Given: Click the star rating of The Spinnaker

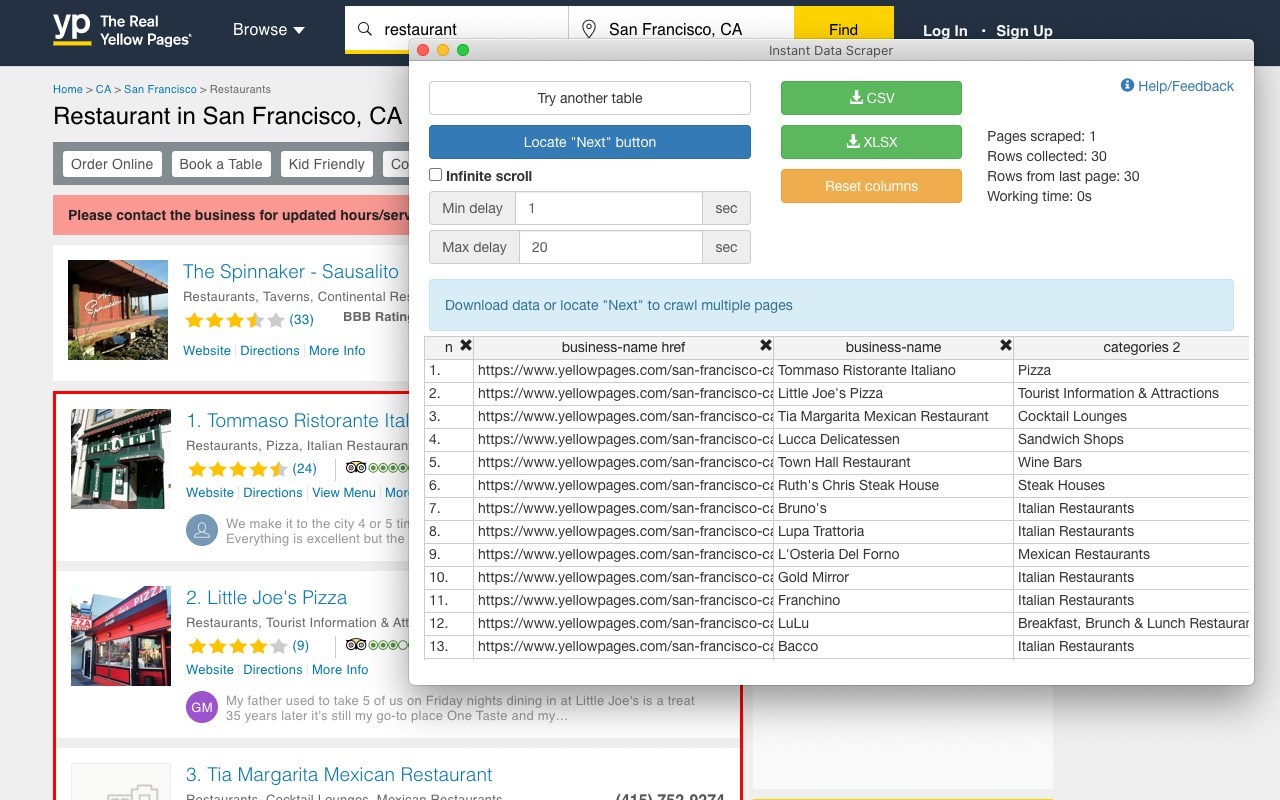Looking at the screenshot, I should pos(235,320).
